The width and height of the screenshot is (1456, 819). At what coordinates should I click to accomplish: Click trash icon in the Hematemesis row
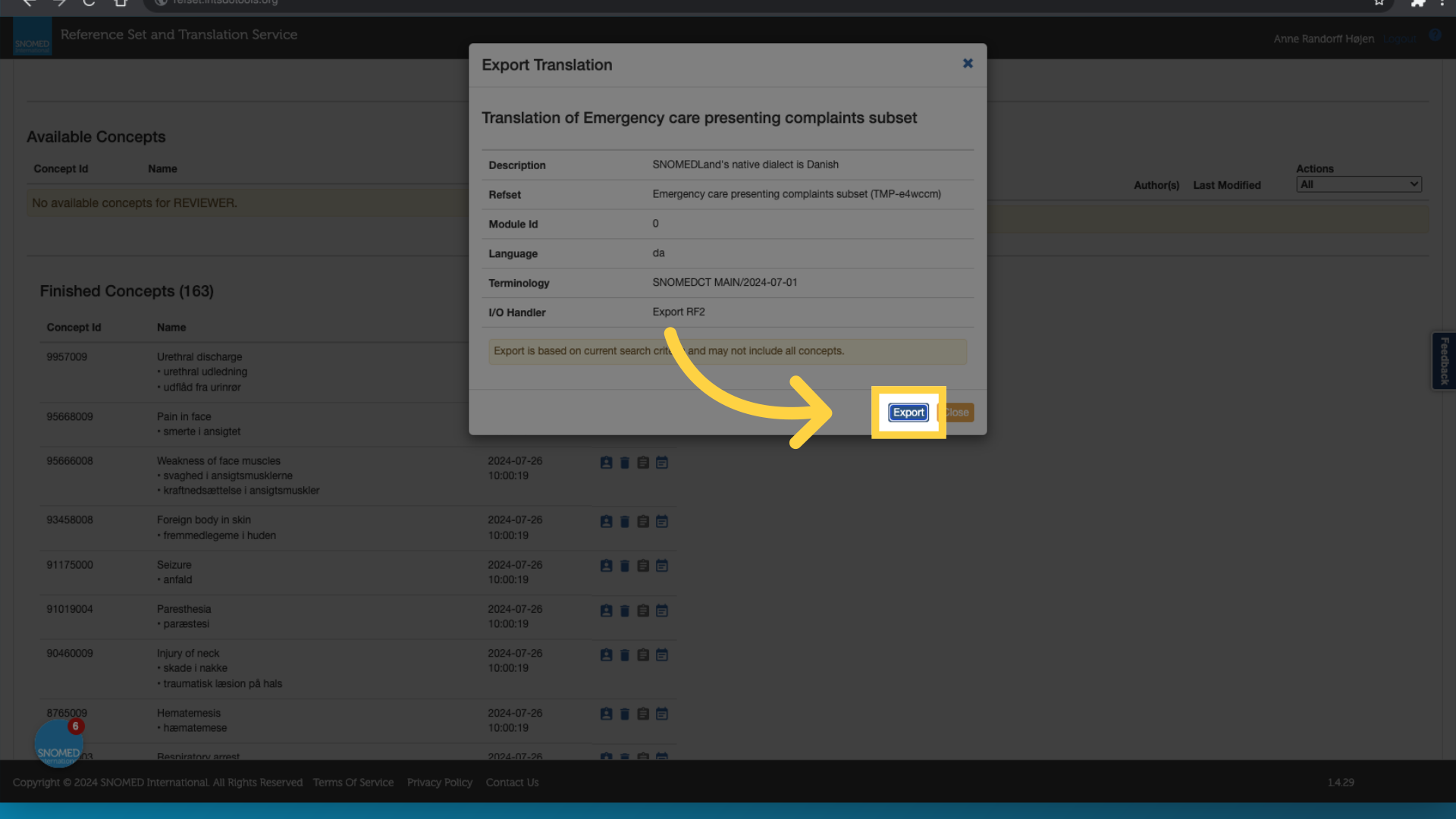(x=625, y=714)
